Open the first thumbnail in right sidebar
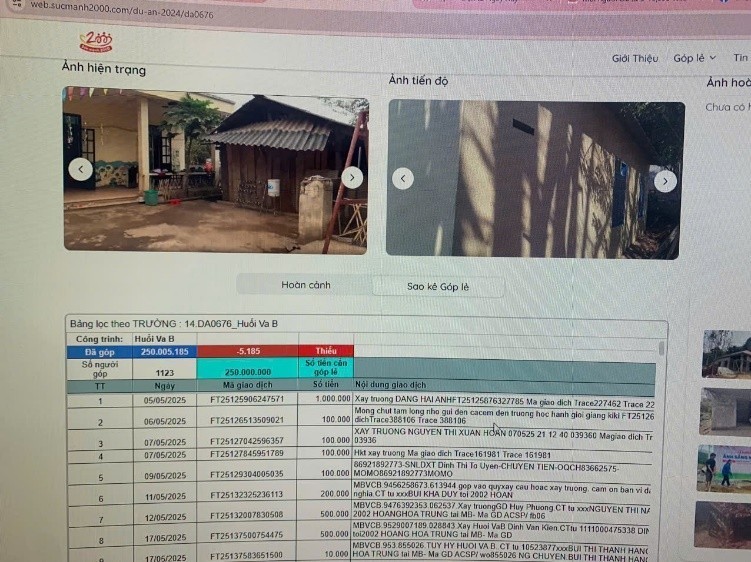The image size is (751, 562). [726, 353]
